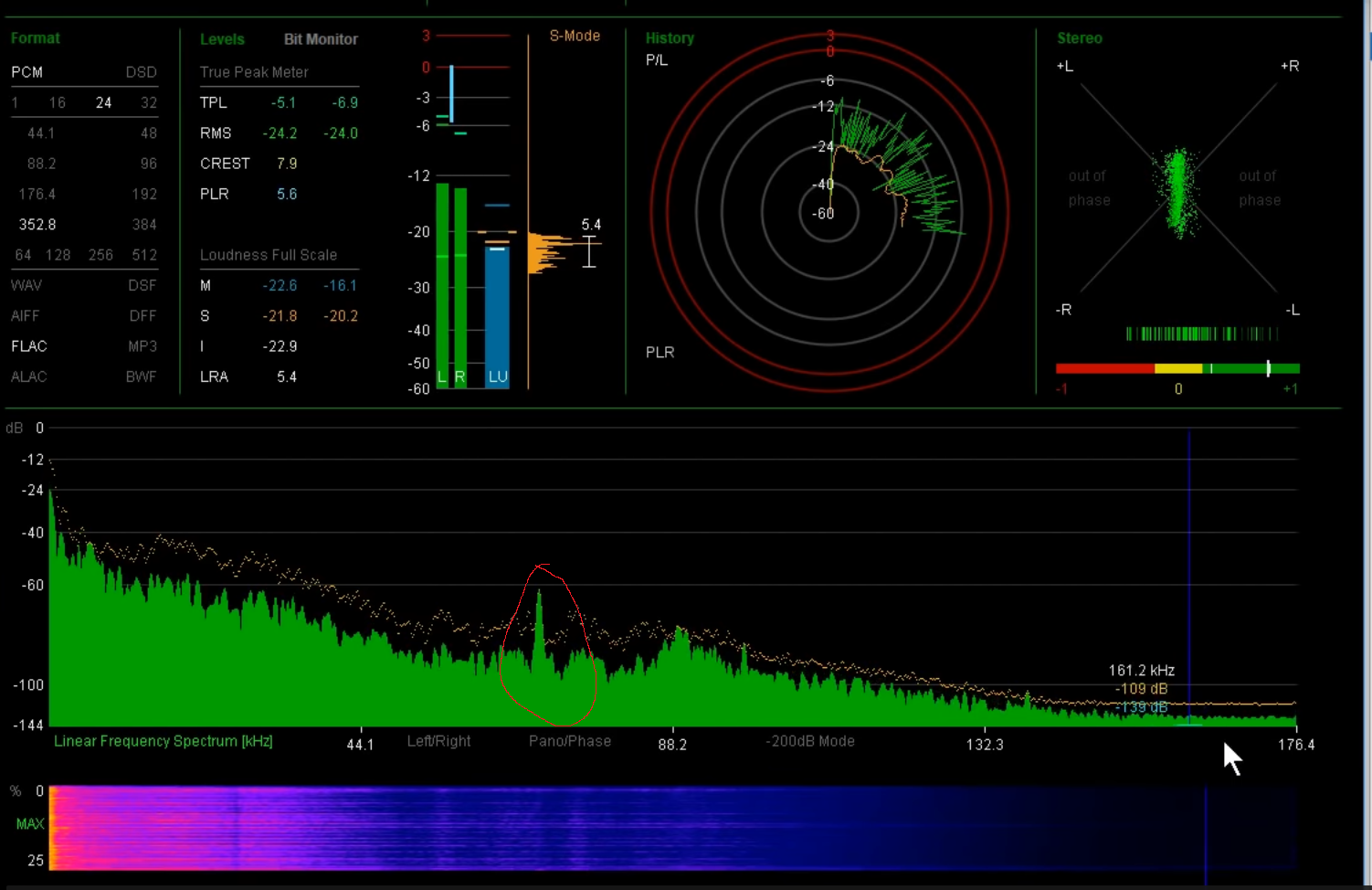The height and width of the screenshot is (890, 1372).
Task: Click the RMS left value -24.2
Action: pos(280,133)
